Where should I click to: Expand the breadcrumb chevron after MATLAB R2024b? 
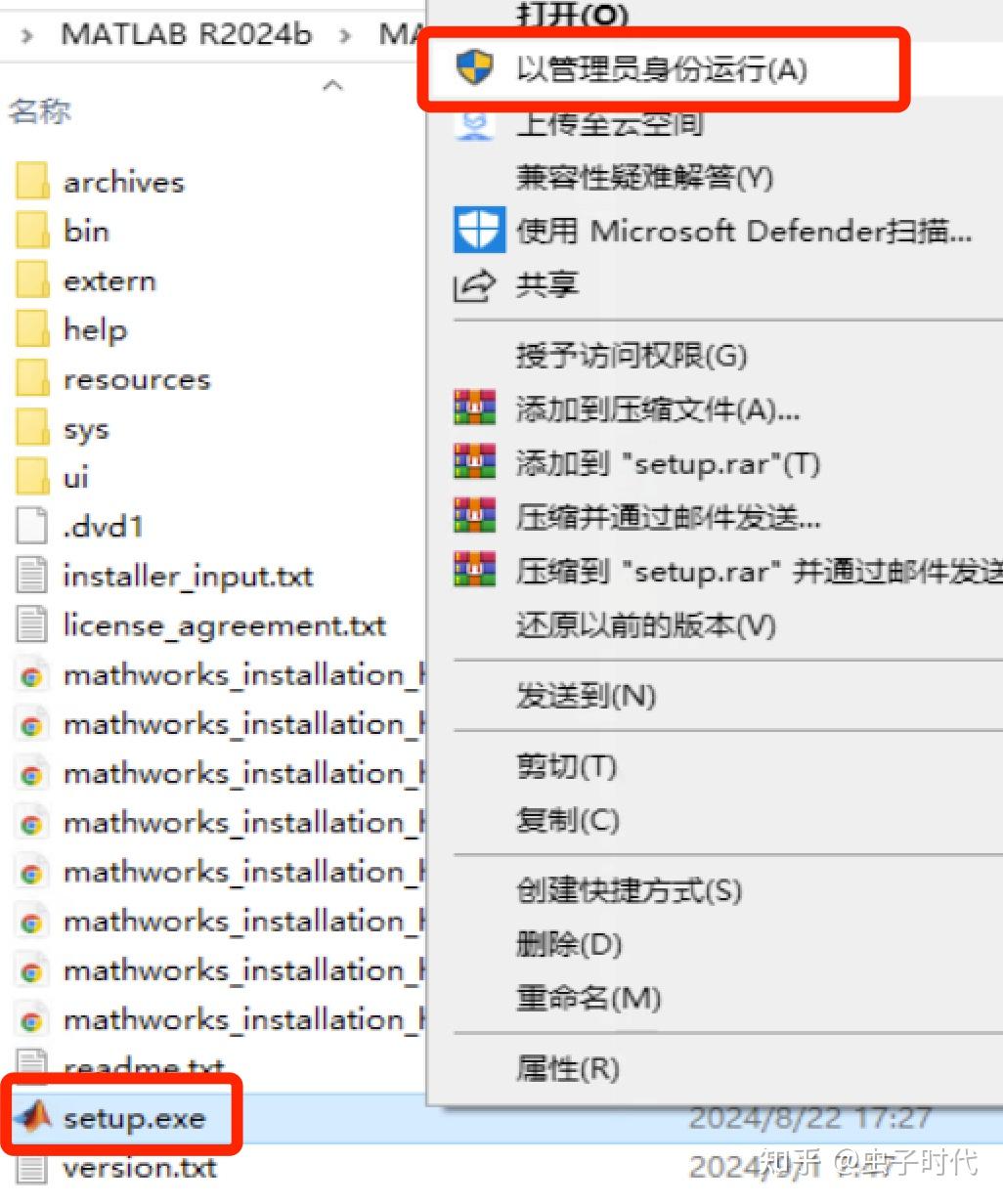346,32
